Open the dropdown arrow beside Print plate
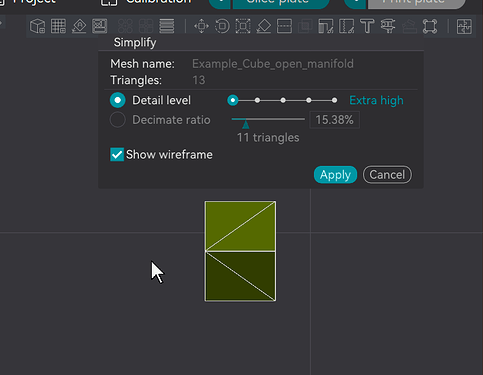483x375 pixels. (355, 3)
